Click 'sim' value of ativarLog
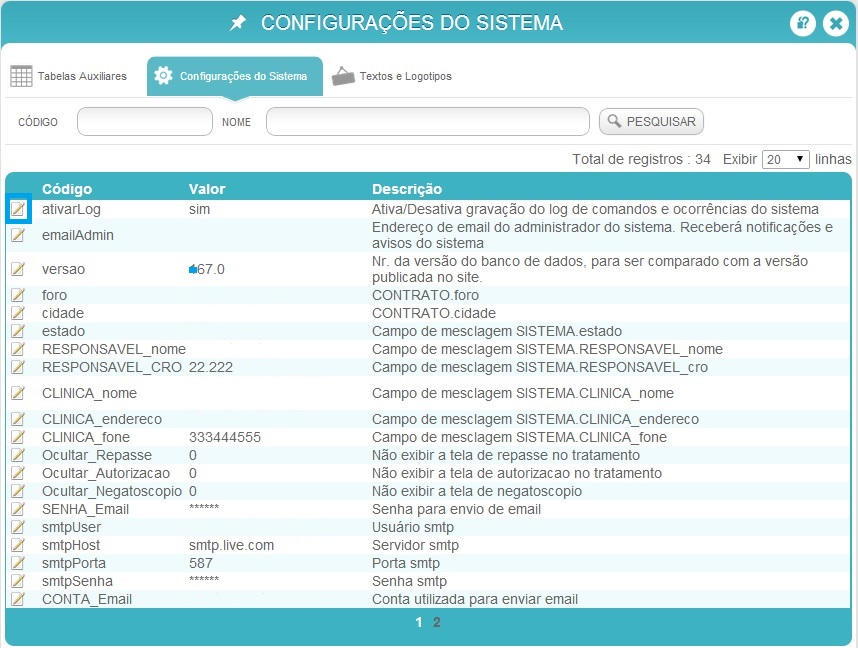Viewport: 858px width, 648px height. point(199,209)
